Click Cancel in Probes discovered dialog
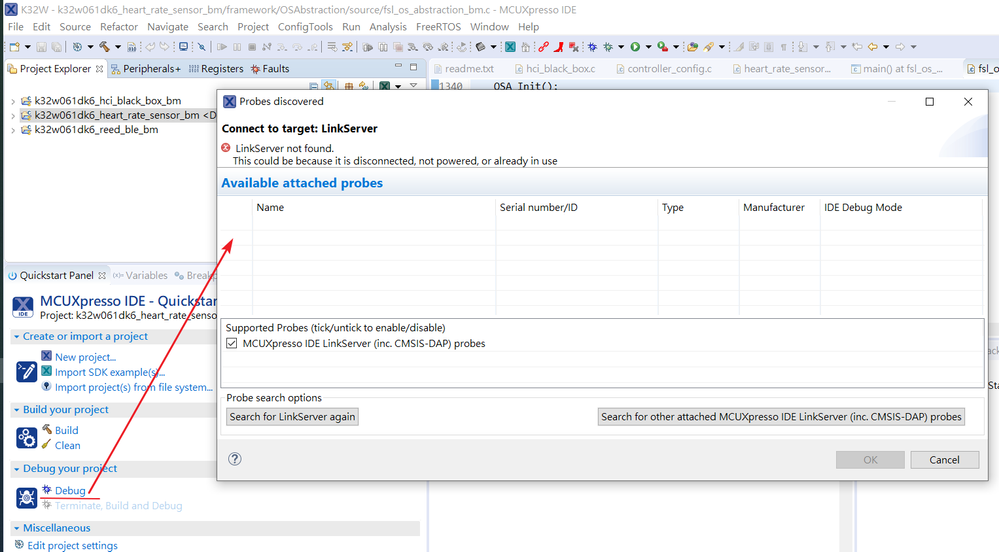 tap(944, 460)
